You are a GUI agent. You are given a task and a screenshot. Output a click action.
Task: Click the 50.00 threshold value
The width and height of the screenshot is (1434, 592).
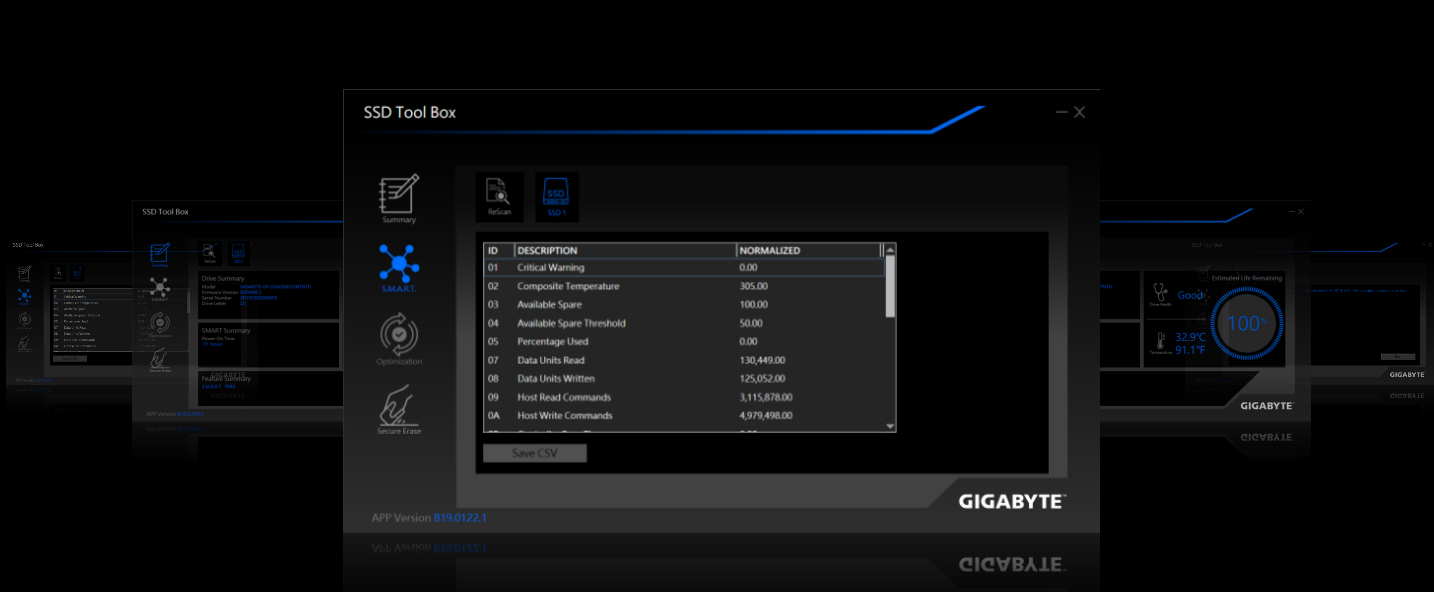(x=751, y=323)
